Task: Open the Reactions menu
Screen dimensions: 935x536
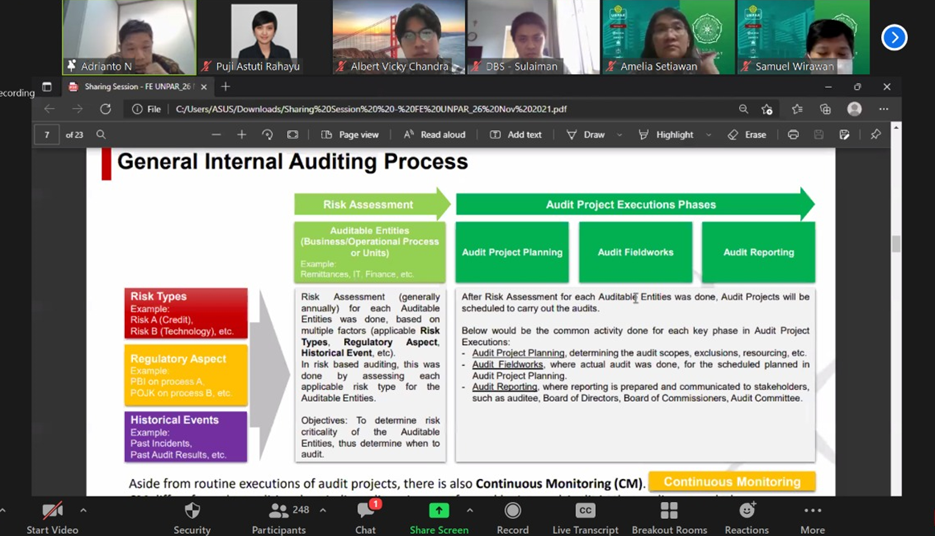Action: point(746,511)
